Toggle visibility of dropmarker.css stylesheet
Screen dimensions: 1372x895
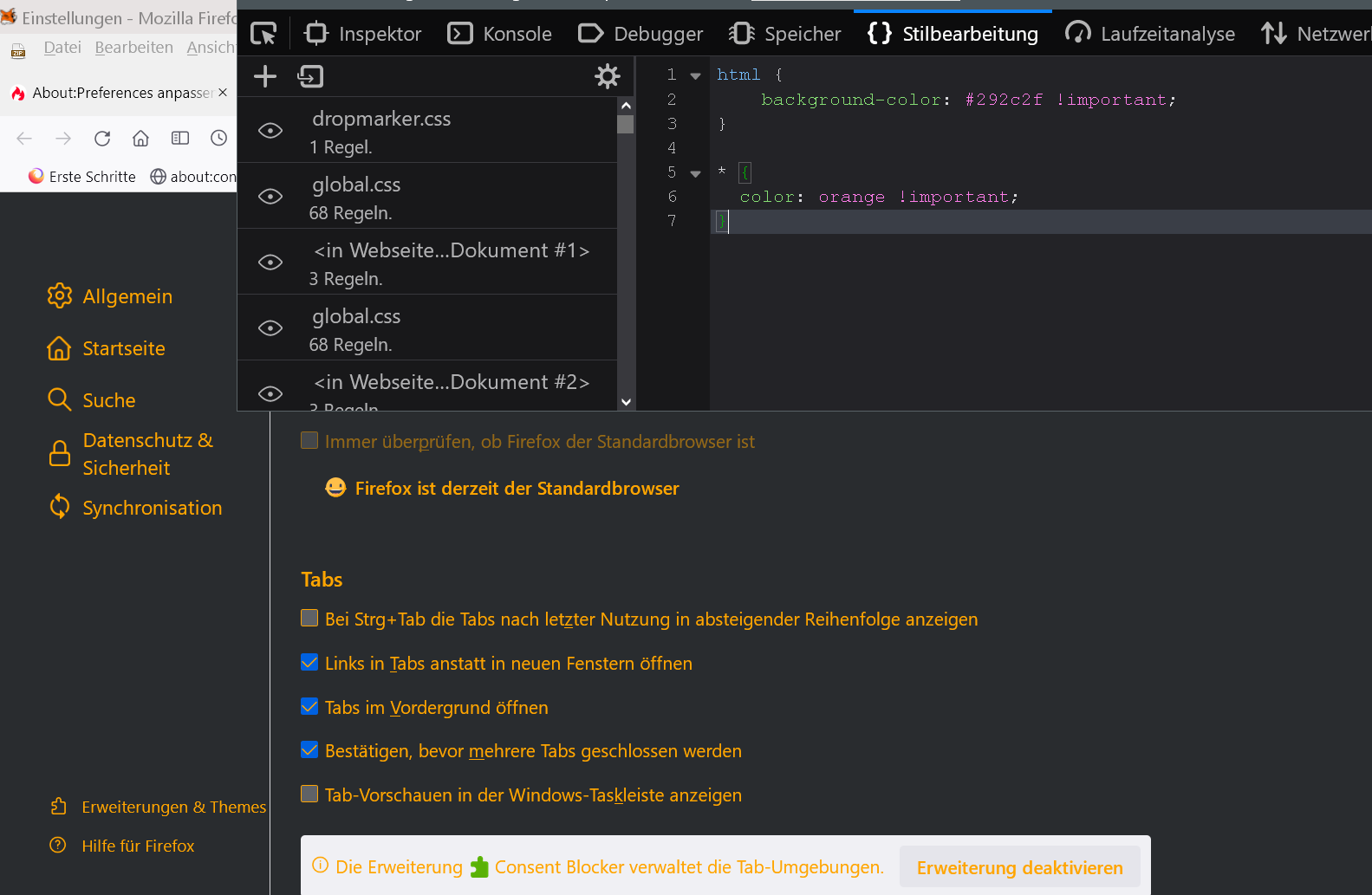coord(270,131)
